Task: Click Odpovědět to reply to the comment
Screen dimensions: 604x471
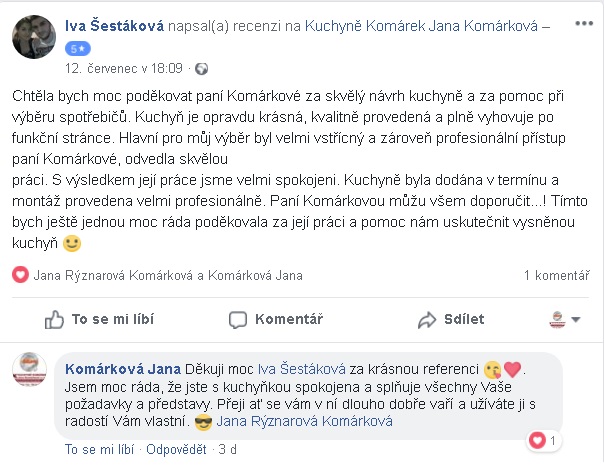Action: [176, 449]
